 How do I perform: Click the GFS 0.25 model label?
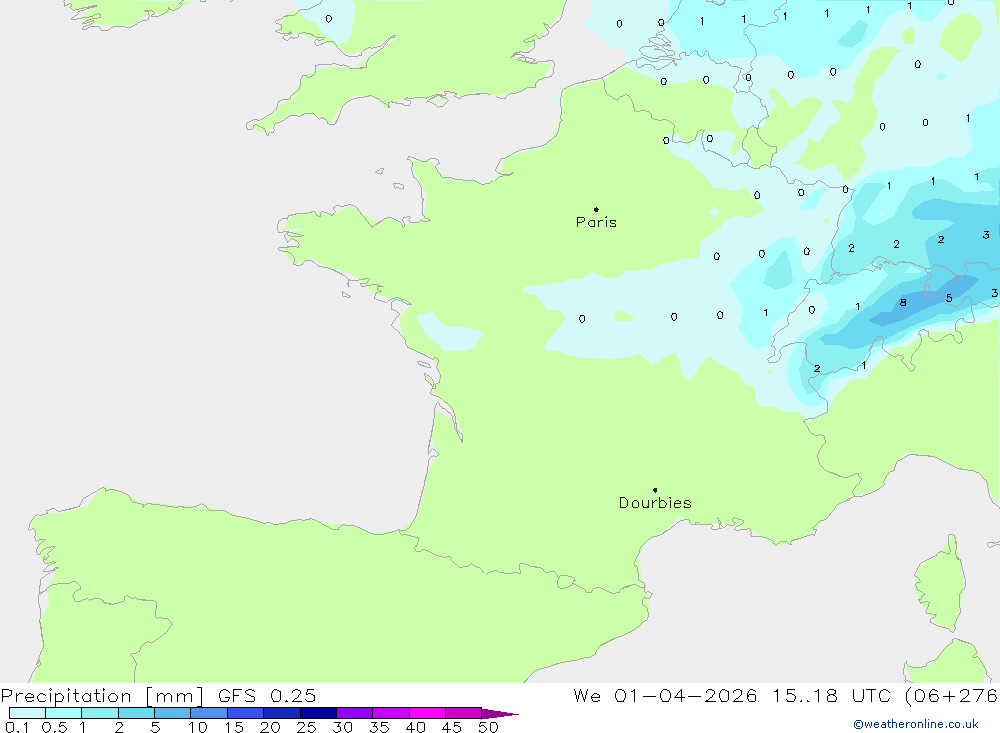tap(267, 696)
